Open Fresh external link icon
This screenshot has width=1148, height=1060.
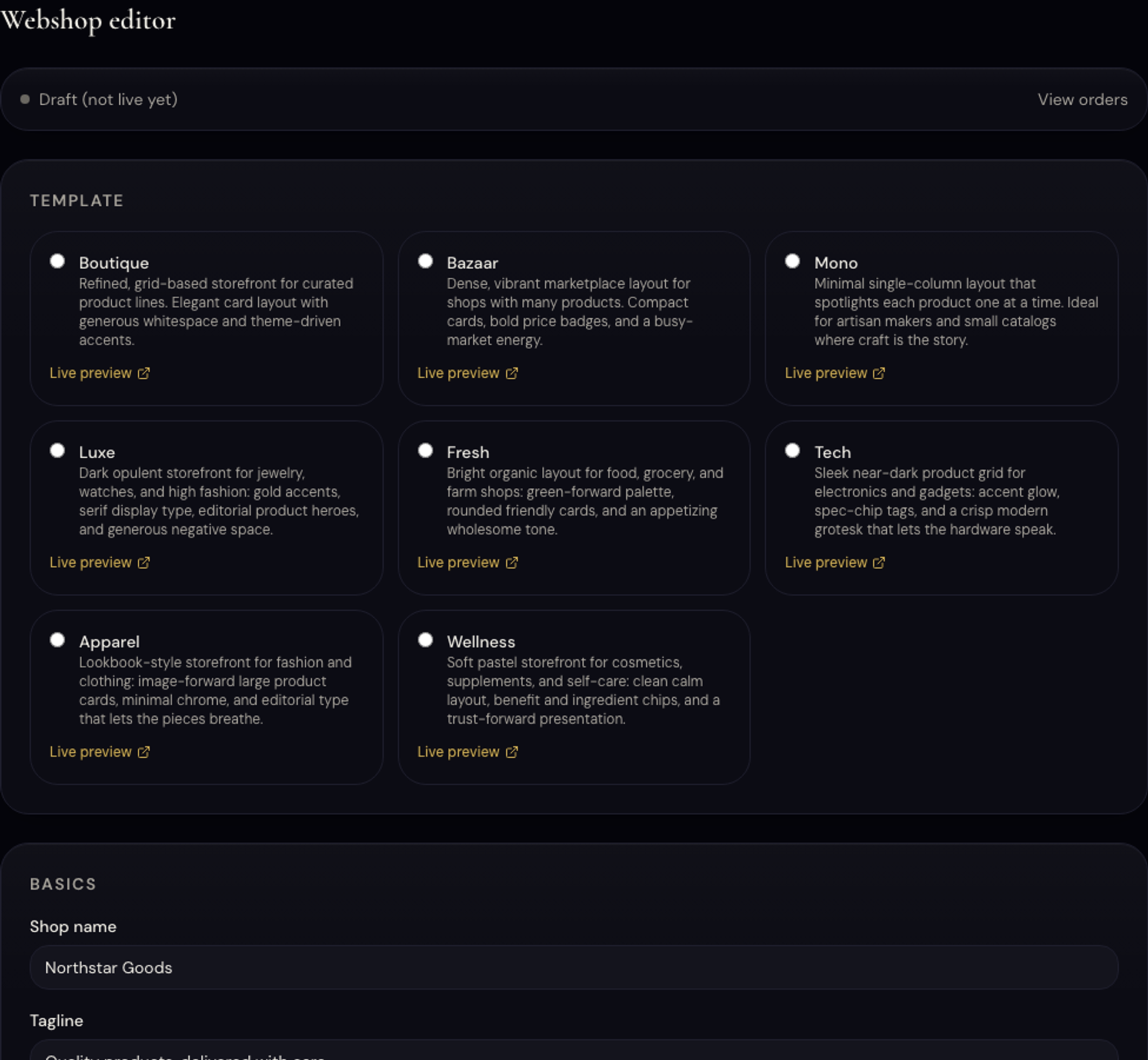[512, 563]
